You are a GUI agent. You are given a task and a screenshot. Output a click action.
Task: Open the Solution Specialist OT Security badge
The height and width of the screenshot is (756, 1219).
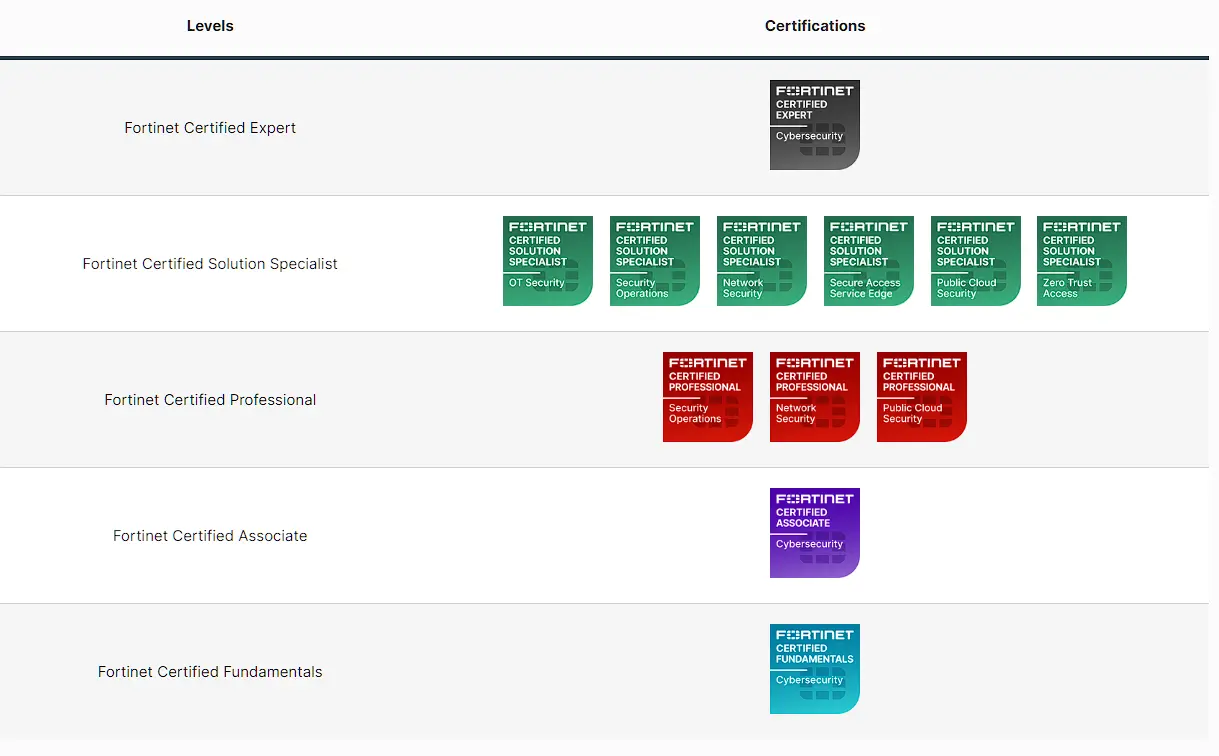point(548,261)
